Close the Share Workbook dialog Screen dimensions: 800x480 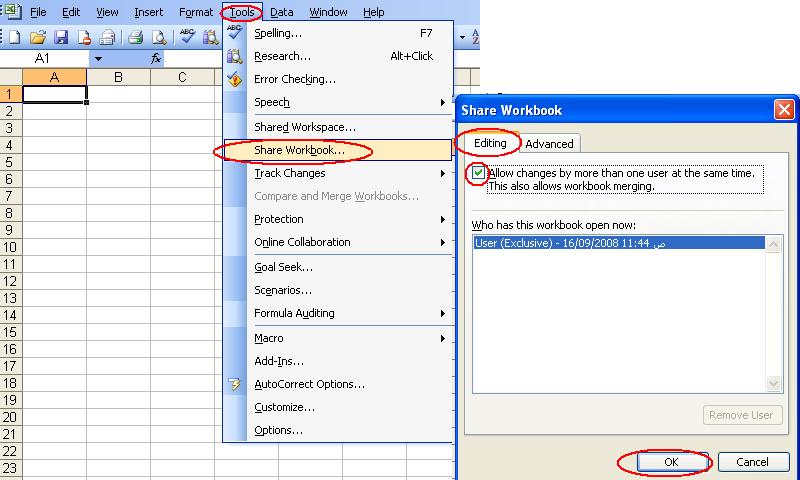pos(784,110)
